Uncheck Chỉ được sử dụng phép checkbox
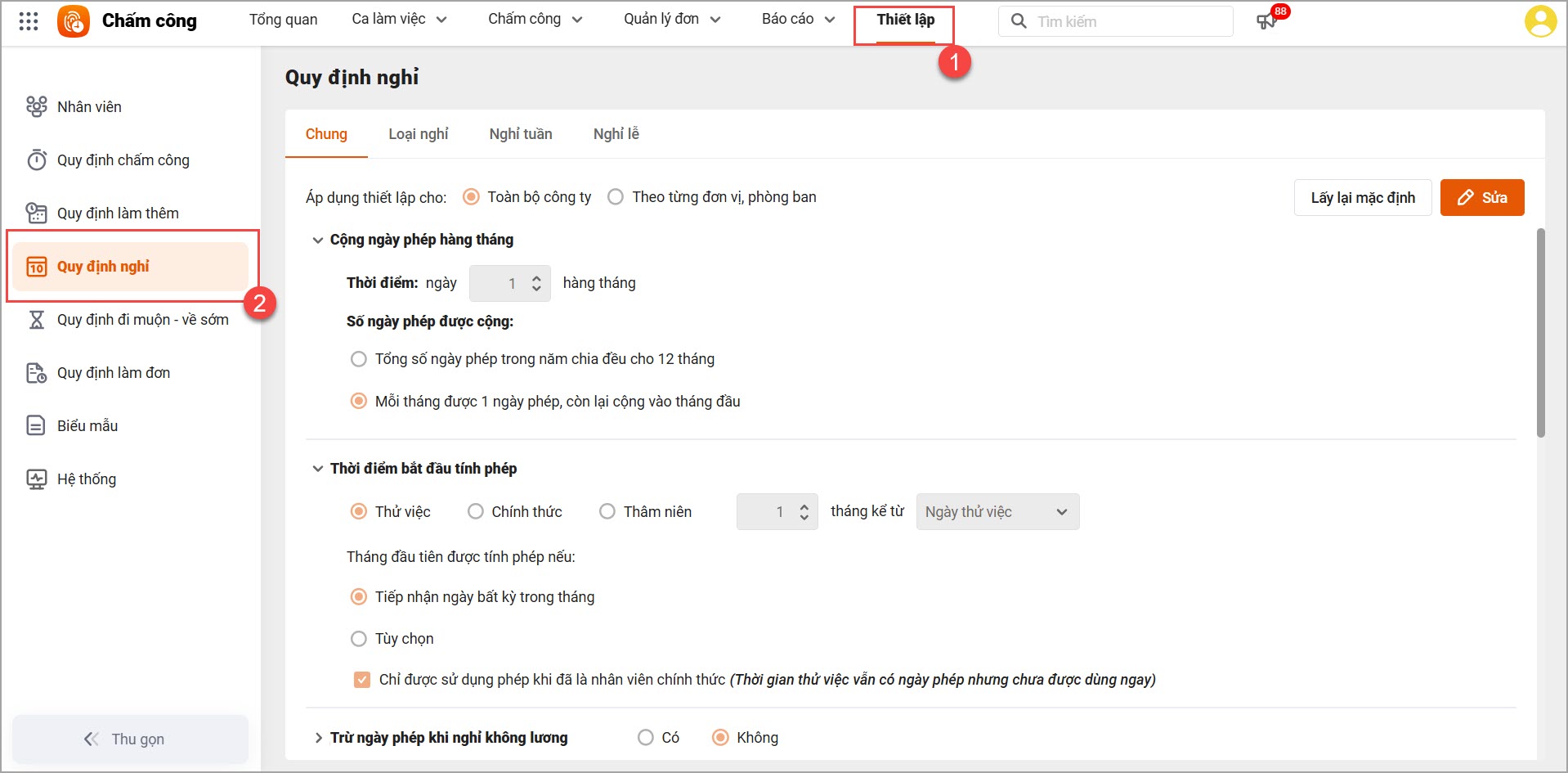The width and height of the screenshot is (1568, 773). [x=362, y=680]
